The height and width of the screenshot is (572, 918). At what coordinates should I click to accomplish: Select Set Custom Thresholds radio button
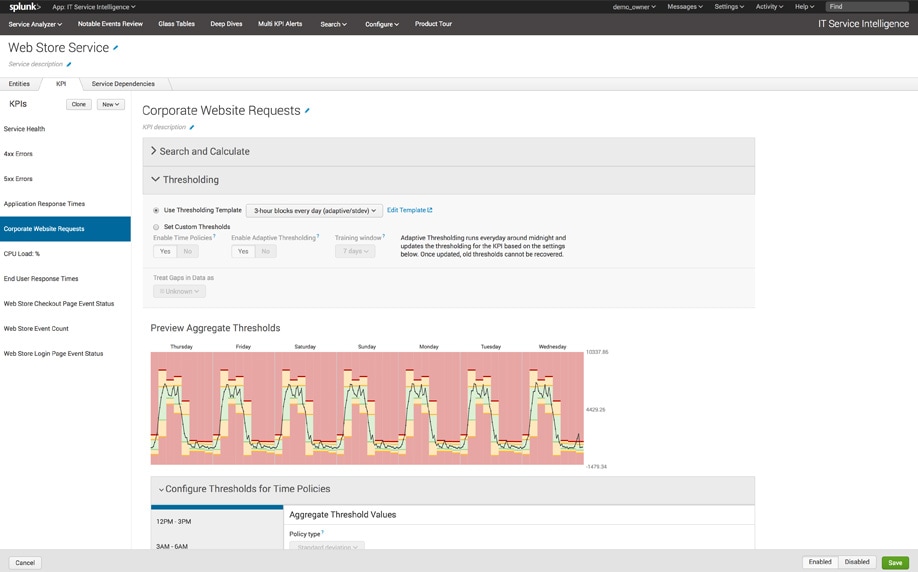coord(156,227)
